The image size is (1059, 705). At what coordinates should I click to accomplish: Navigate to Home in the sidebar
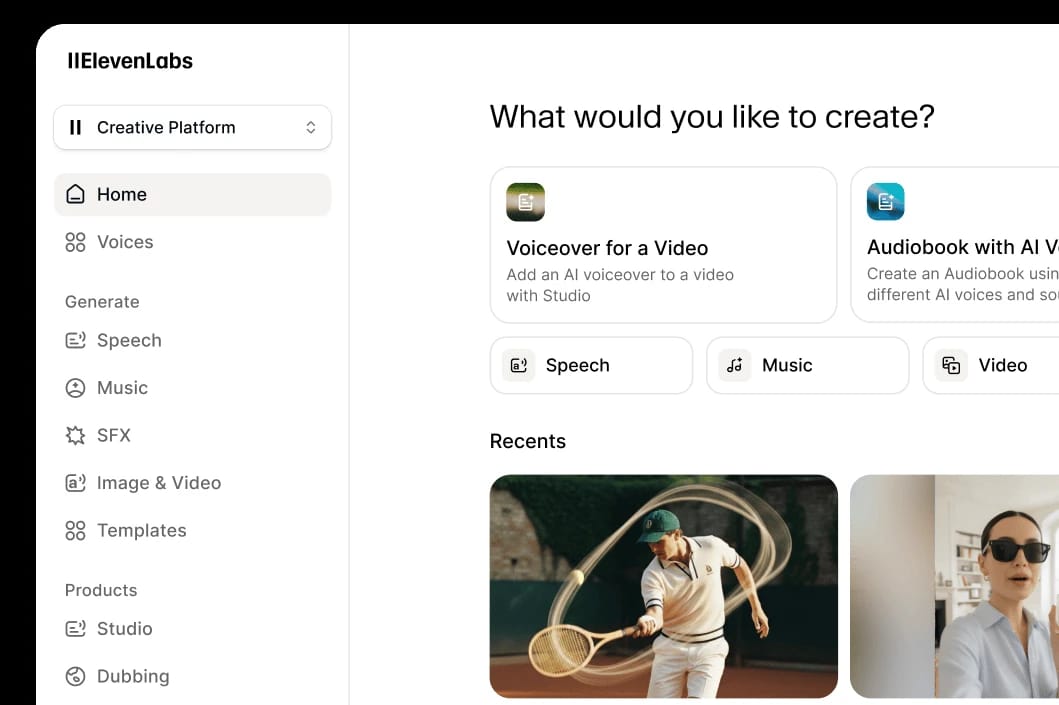click(x=121, y=194)
